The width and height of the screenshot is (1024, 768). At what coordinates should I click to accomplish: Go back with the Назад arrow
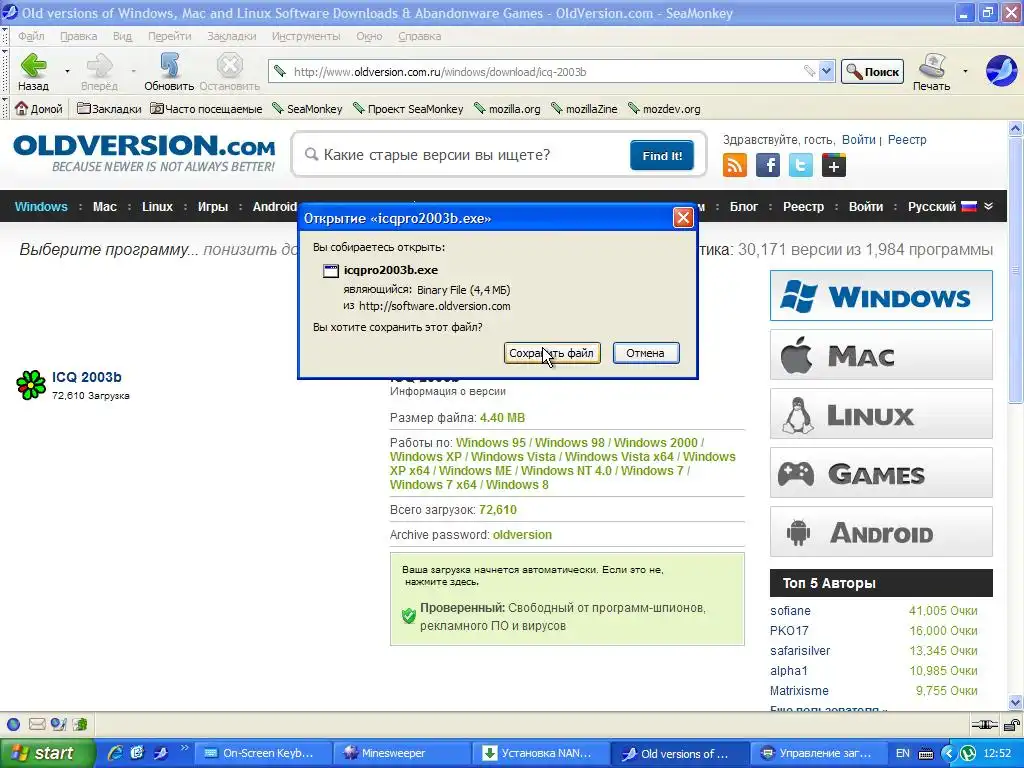(x=33, y=71)
